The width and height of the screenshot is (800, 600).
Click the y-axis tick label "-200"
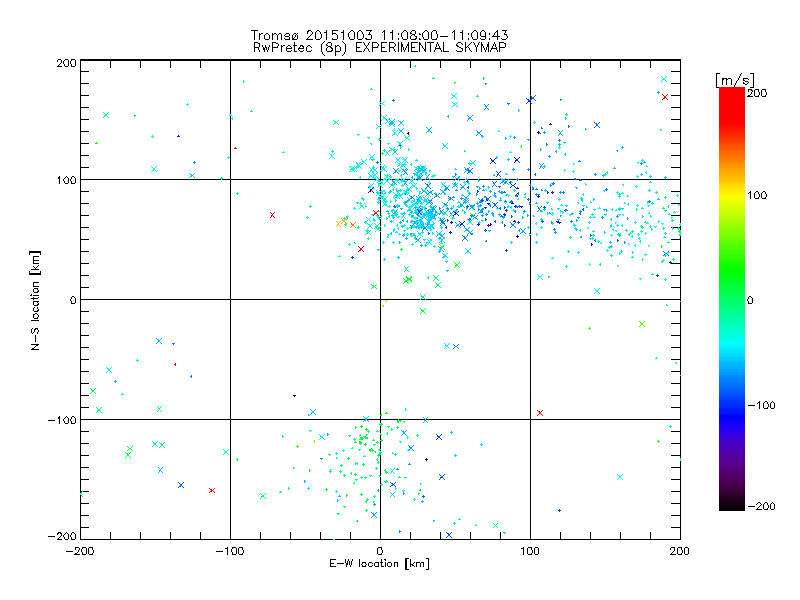coord(62,536)
